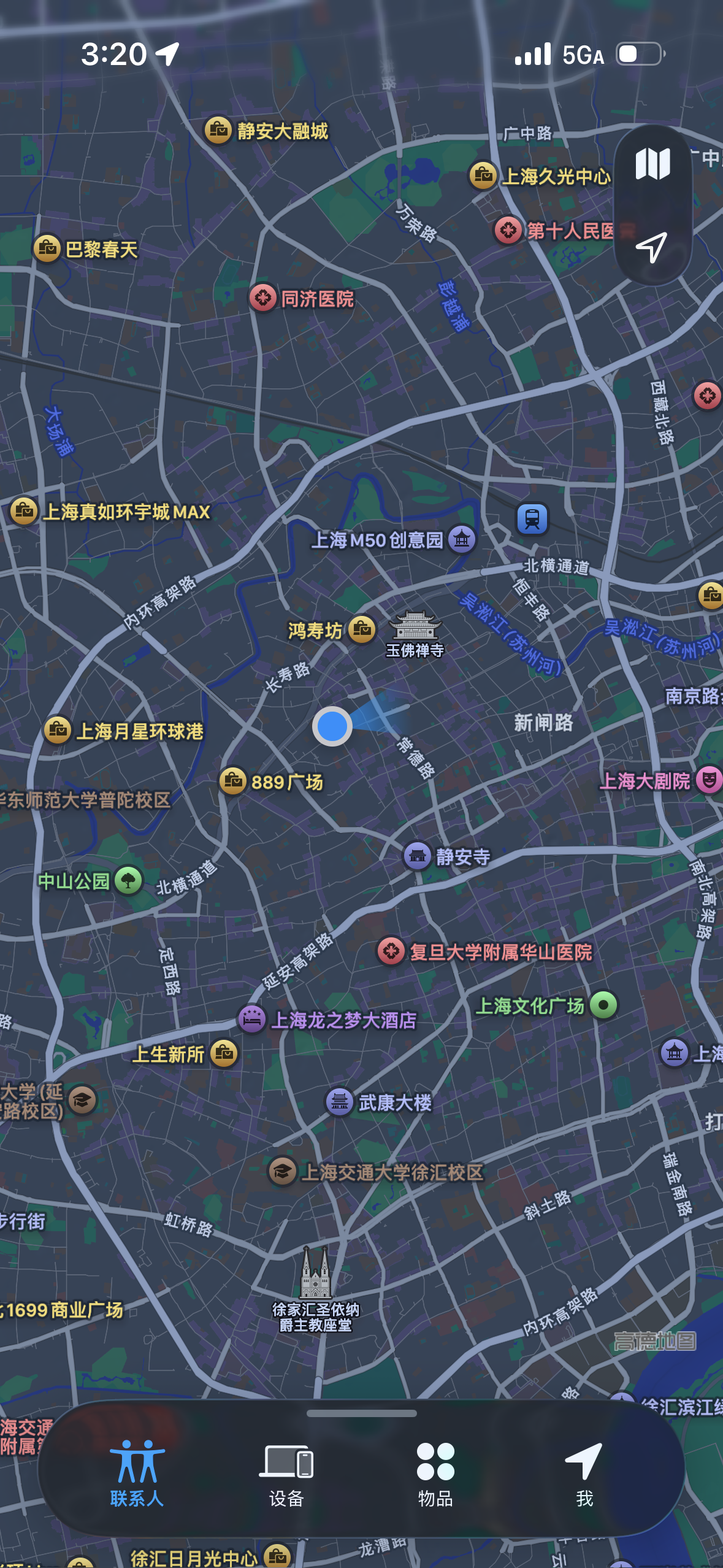Select the 上海大剧院 theater marker
Screen dimensions: 723x1568
tap(709, 780)
